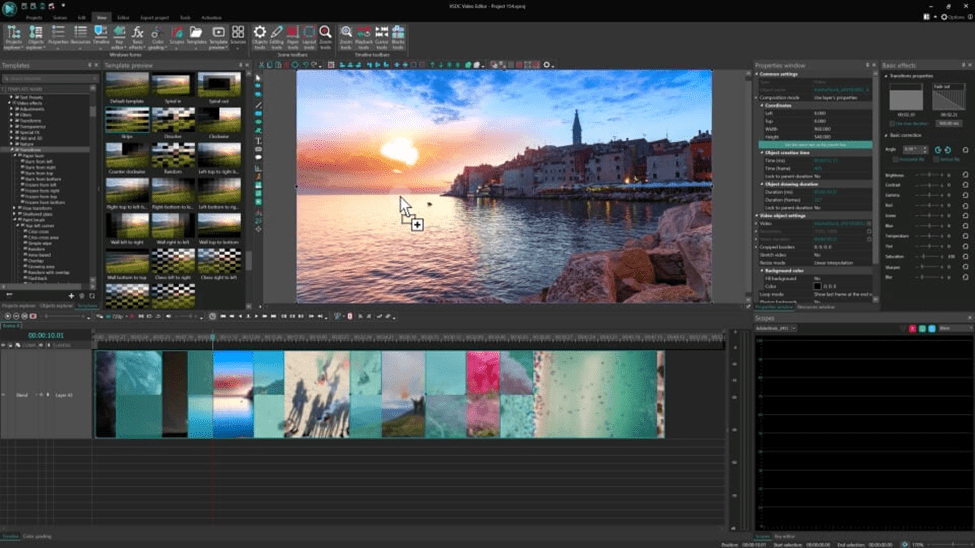Toggle the Vertical flip checkbox
Image resolution: width=975 pixels, height=548 pixels.
click(x=936, y=159)
